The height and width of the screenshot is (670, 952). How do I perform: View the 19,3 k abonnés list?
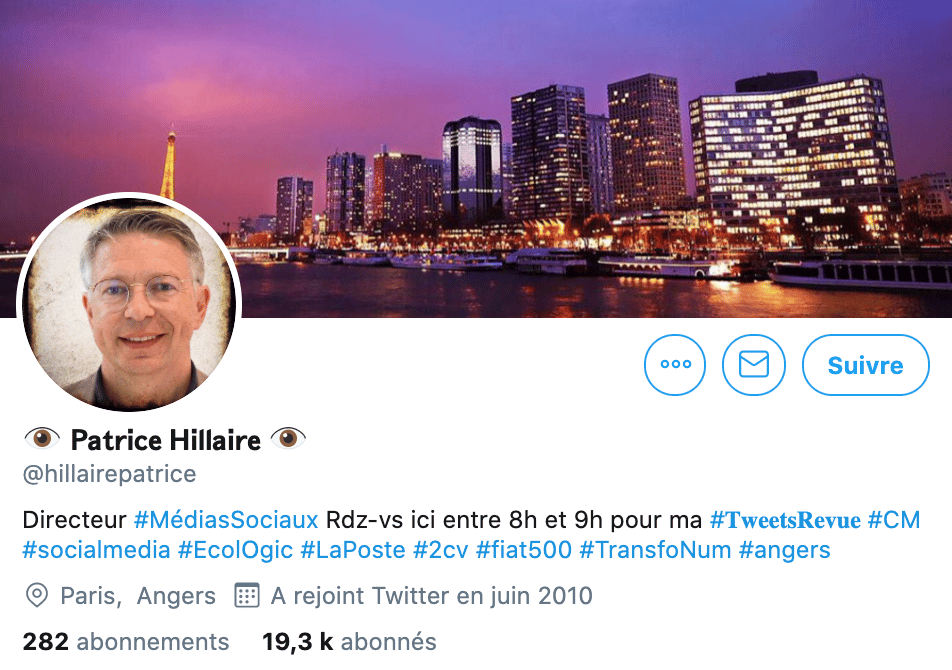(349, 641)
